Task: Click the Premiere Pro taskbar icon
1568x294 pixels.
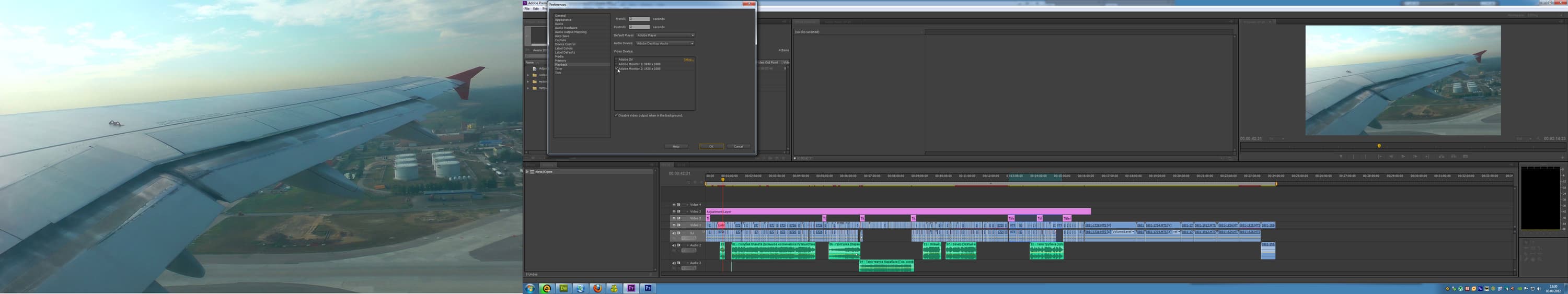Action: [631, 288]
